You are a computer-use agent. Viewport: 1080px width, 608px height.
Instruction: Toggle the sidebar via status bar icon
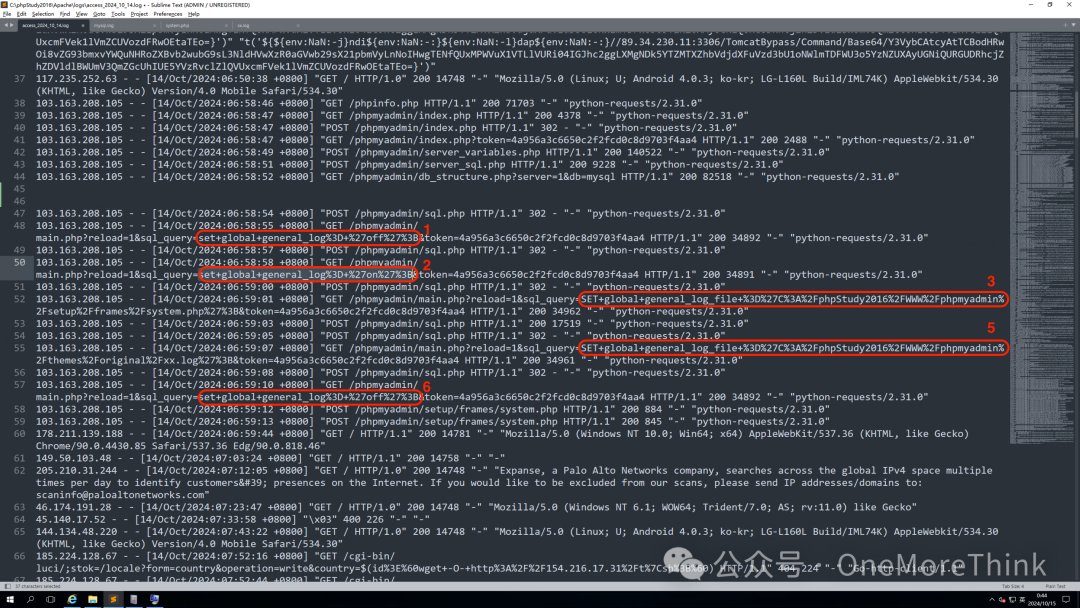coord(8,587)
